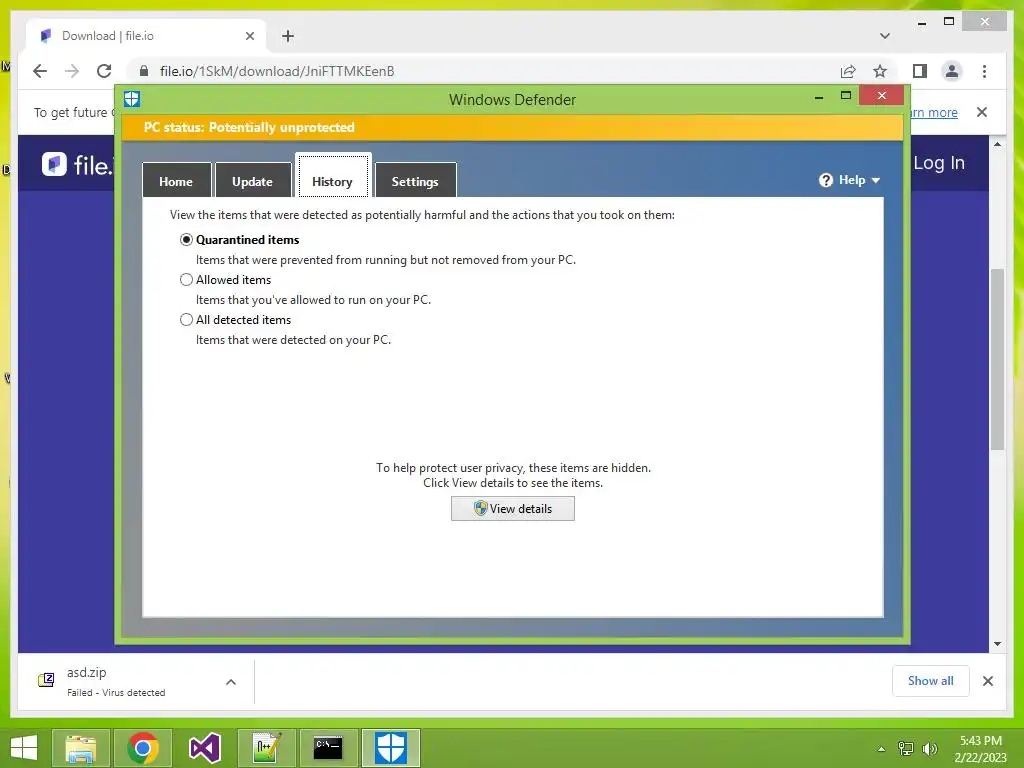Click Chrome icon in taskbar
This screenshot has height=768, width=1024.
tap(143, 748)
